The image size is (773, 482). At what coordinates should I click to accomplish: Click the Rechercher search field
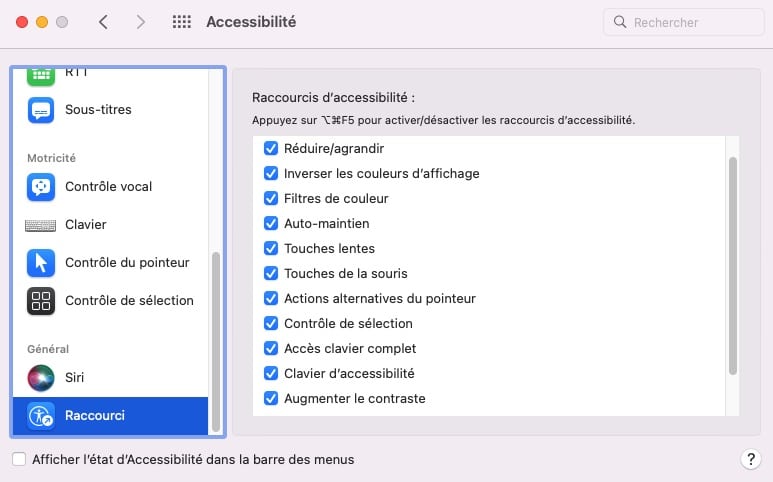coord(684,22)
